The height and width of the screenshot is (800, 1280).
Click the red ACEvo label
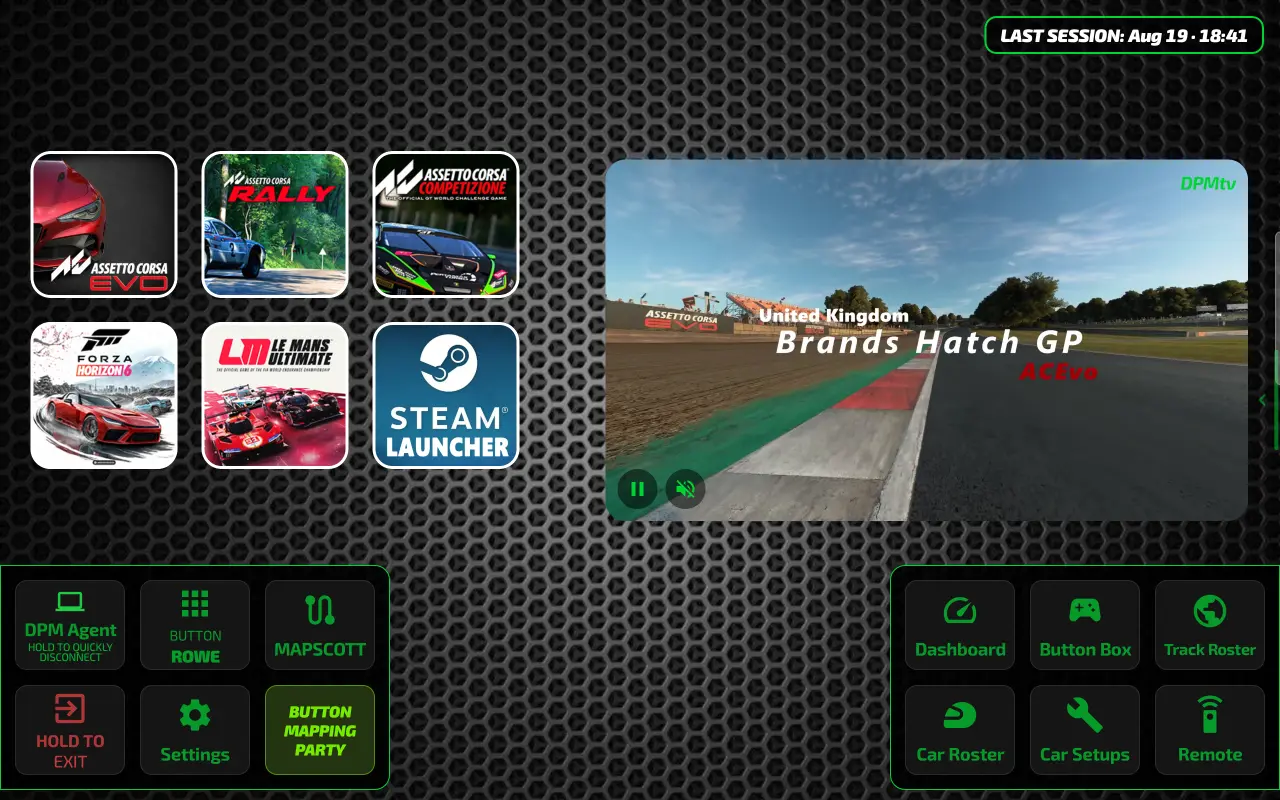click(x=1058, y=372)
